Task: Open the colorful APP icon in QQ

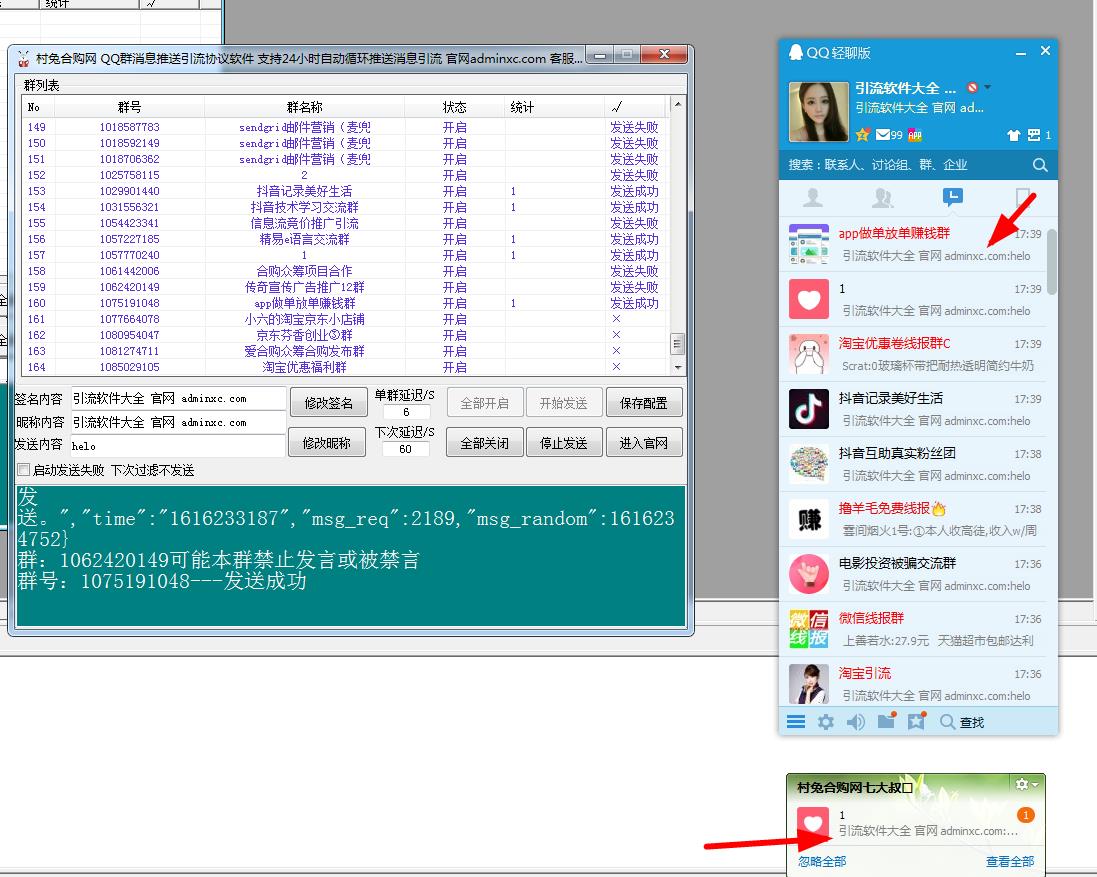Action: [914, 135]
